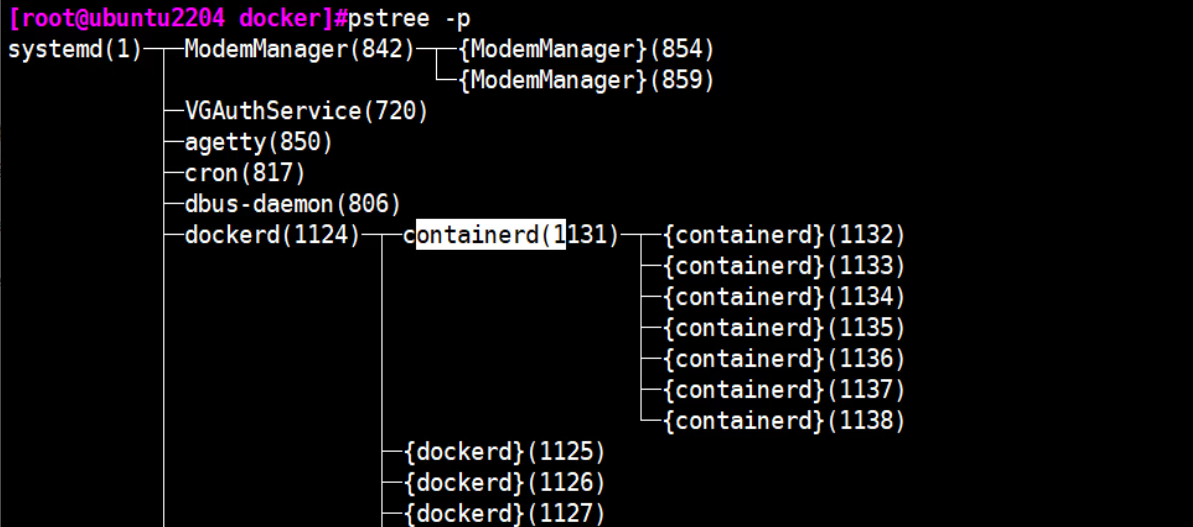Click the {dockerd}(1125) thread
Screen dimensions: 1193x527
[505, 452]
